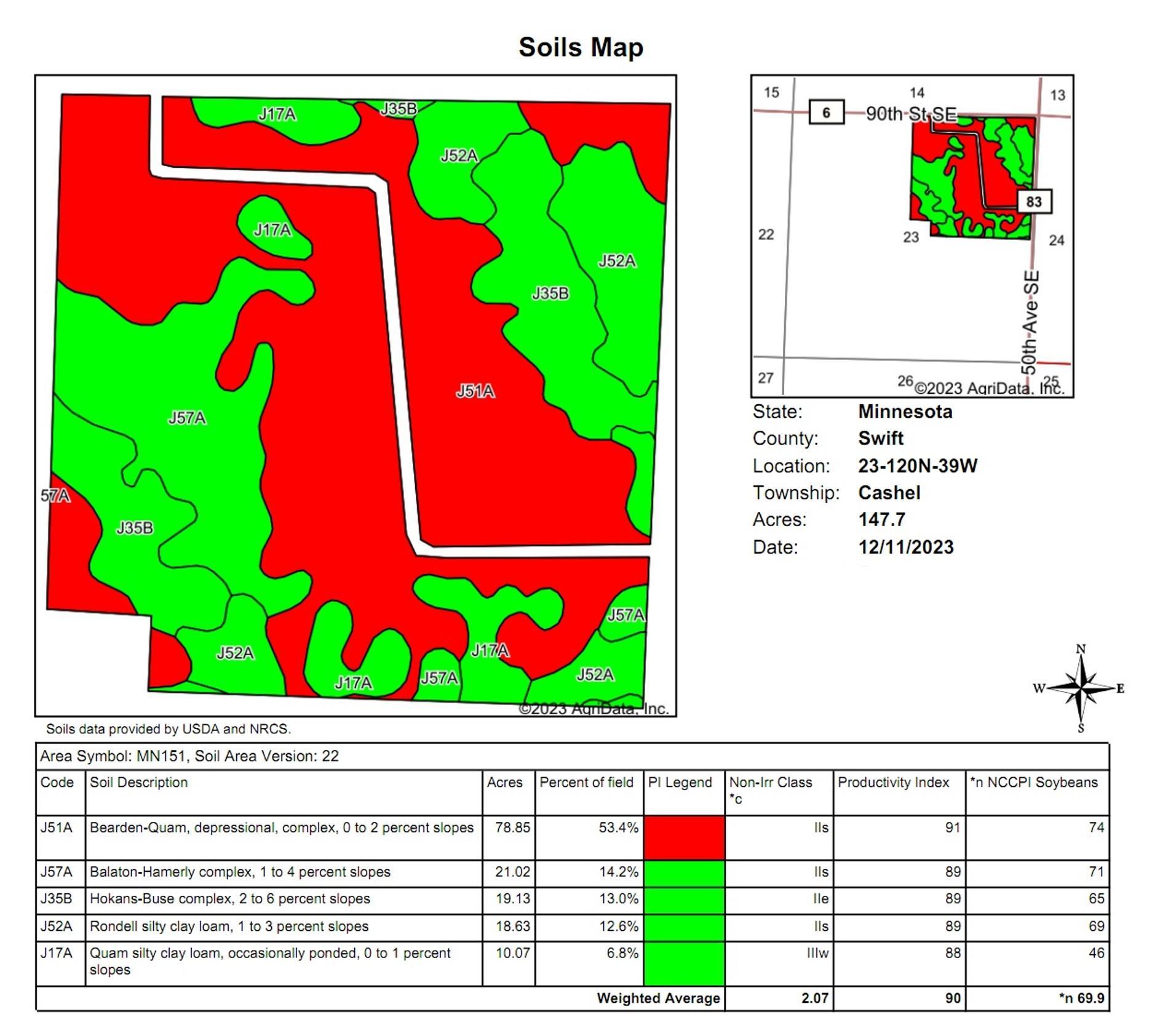Screen dimensions: 1176x1017
Task: Click the county value 'Swift'
Action: tap(881, 439)
